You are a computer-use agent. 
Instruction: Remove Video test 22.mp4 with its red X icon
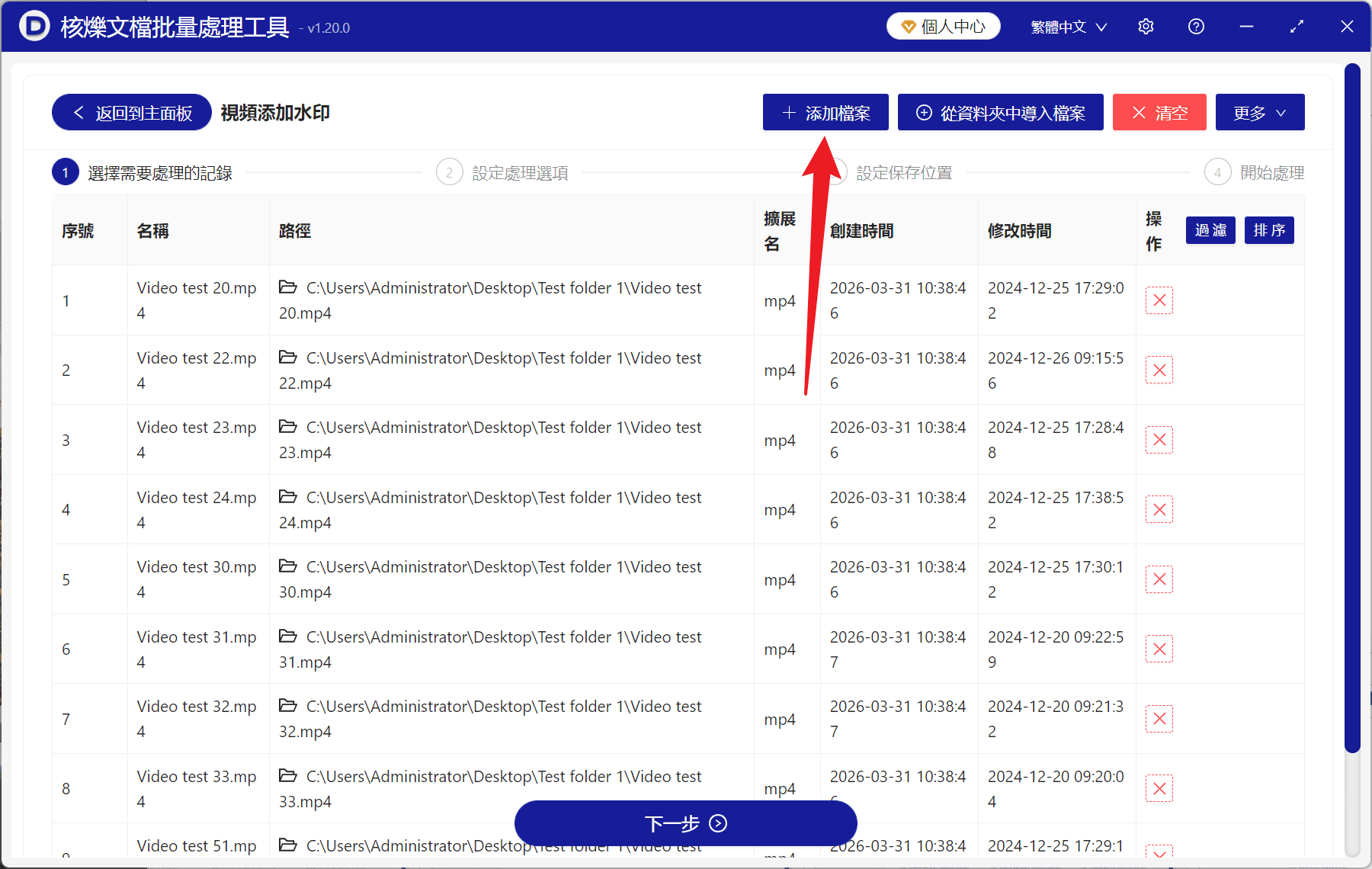[1159, 370]
